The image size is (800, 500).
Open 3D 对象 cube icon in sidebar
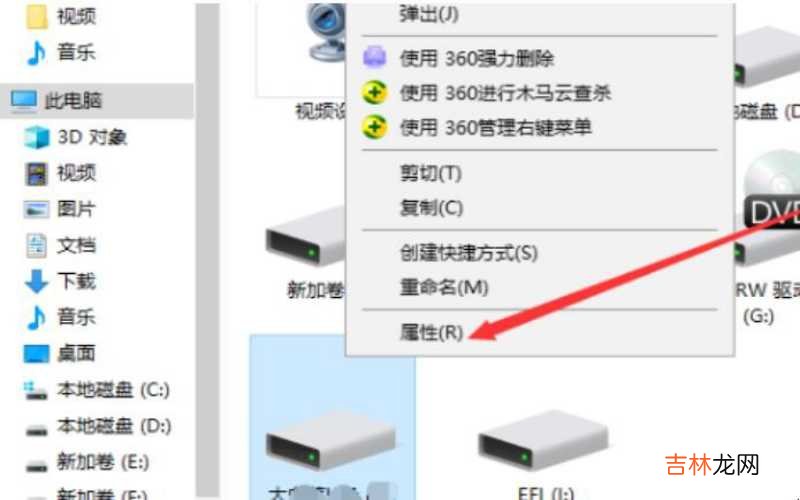coord(37,137)
